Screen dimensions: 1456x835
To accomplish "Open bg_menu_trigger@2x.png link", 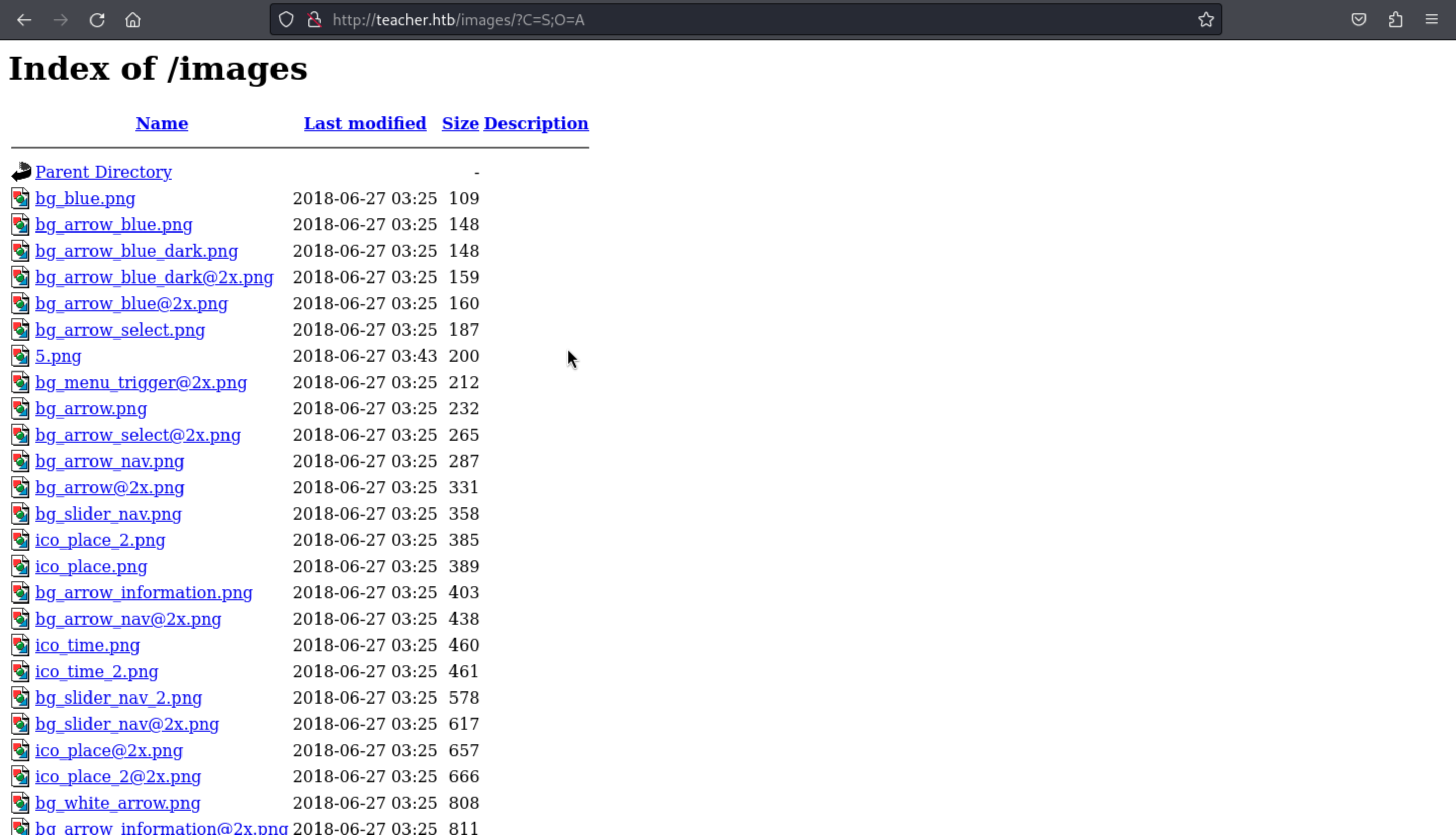I will (x=141, y=383).
